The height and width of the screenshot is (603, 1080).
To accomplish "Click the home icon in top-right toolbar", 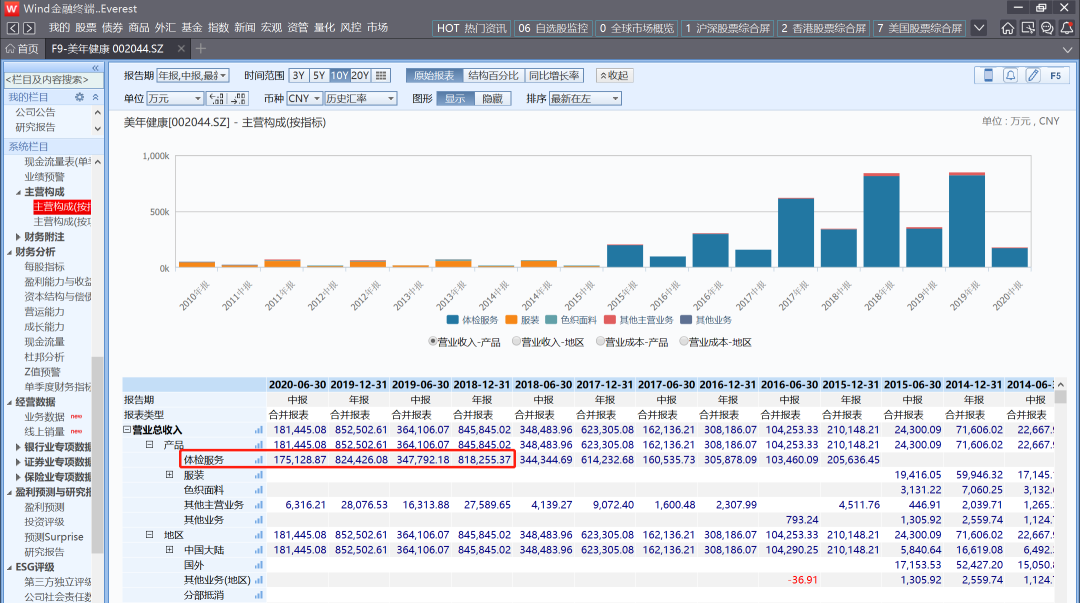I will click(1008, 28).
